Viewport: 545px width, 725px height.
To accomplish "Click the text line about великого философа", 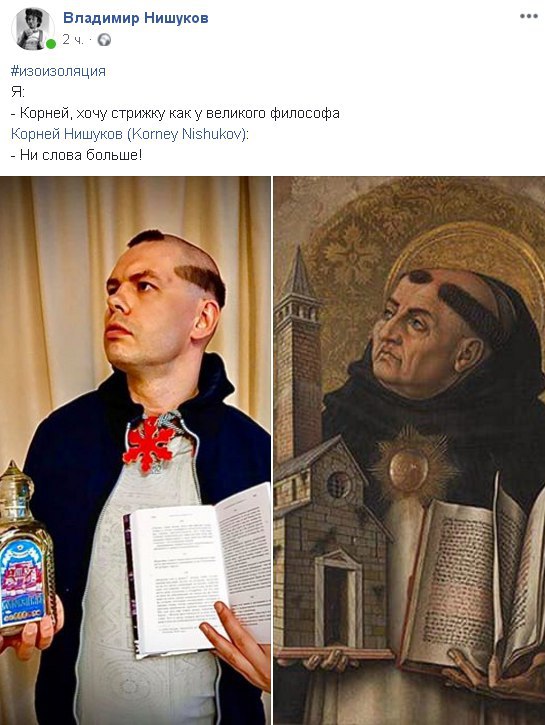I will click(x=175, y=113).
